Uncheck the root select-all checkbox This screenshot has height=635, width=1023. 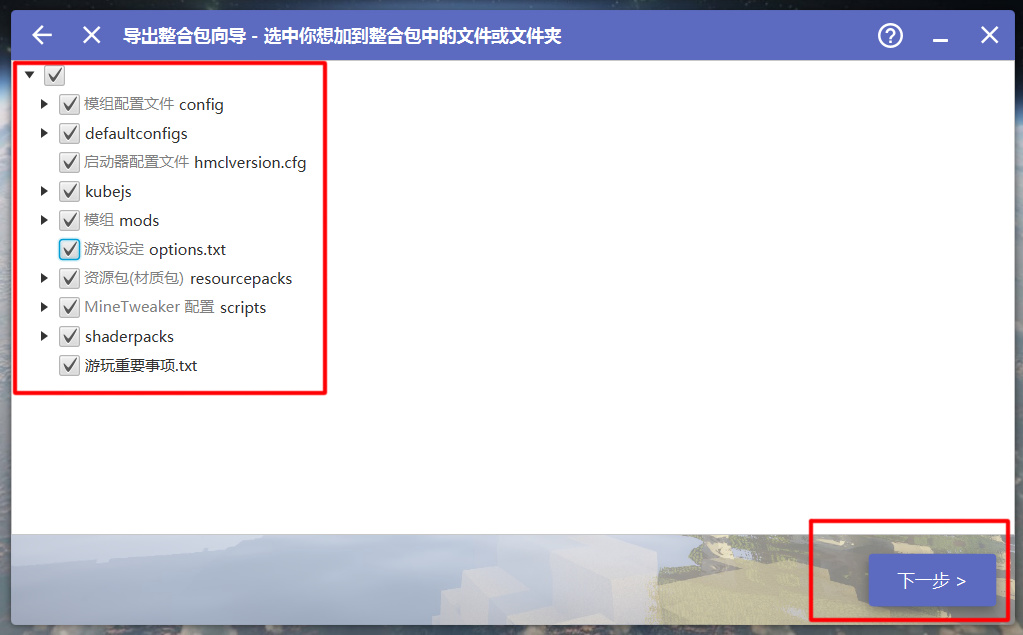tap(55, 75)
